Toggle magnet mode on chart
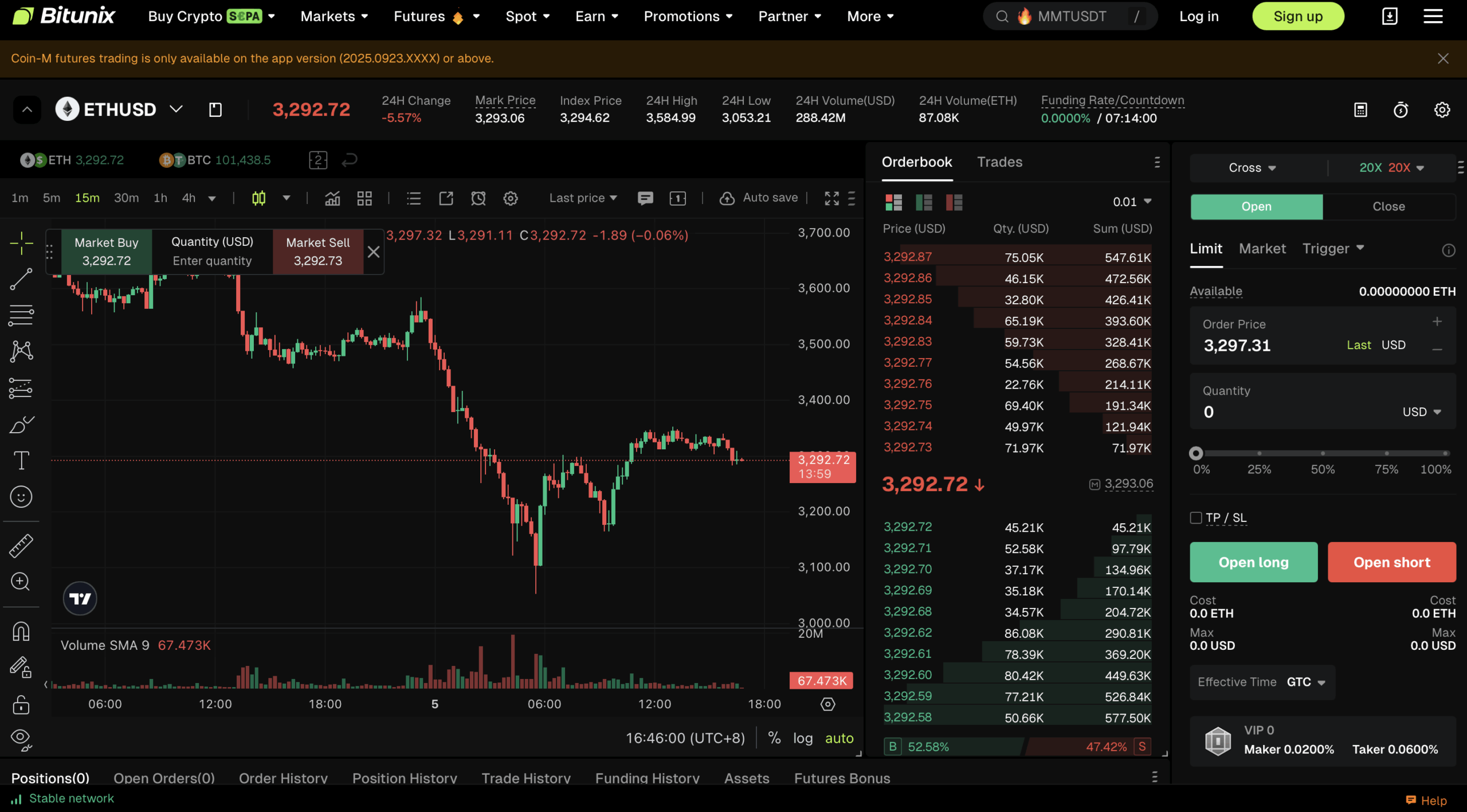 (21, 631)
